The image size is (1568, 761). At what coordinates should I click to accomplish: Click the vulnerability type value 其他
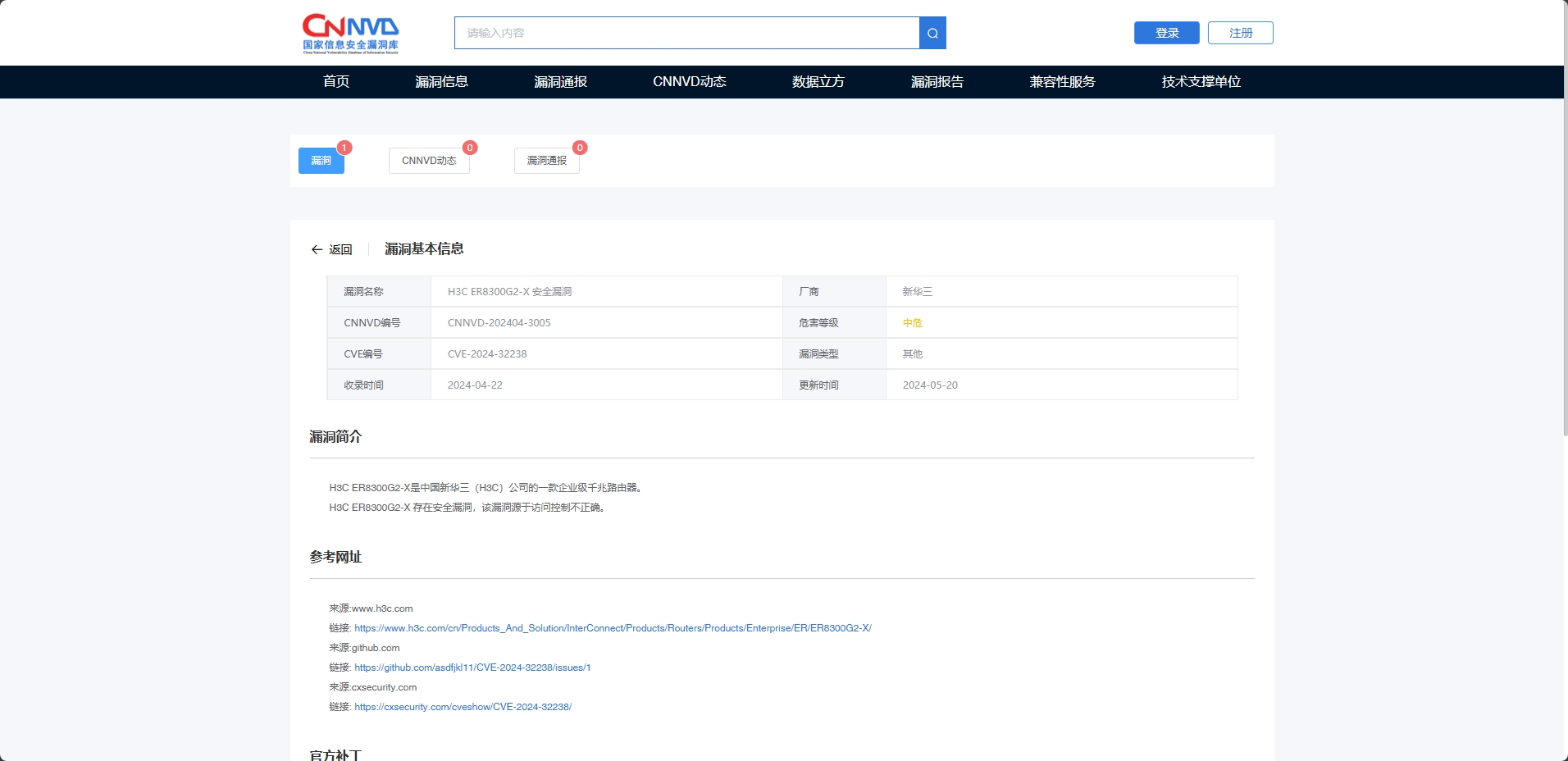(x=913, y=354)
